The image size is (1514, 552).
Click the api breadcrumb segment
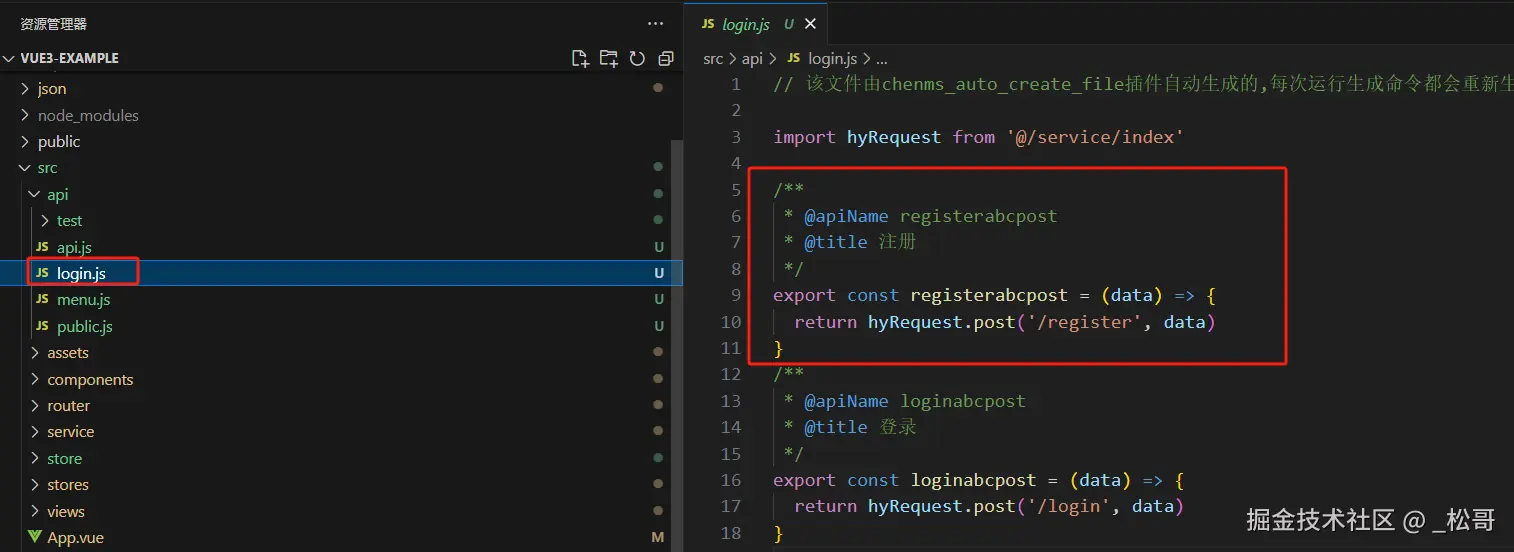[752, 59]
